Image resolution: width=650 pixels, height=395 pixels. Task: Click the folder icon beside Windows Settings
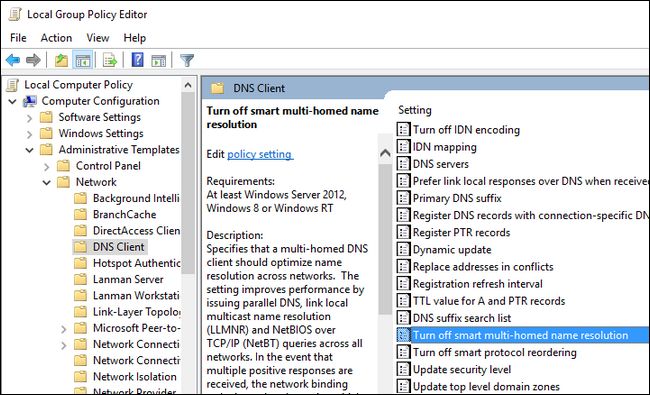coord(46,133)
